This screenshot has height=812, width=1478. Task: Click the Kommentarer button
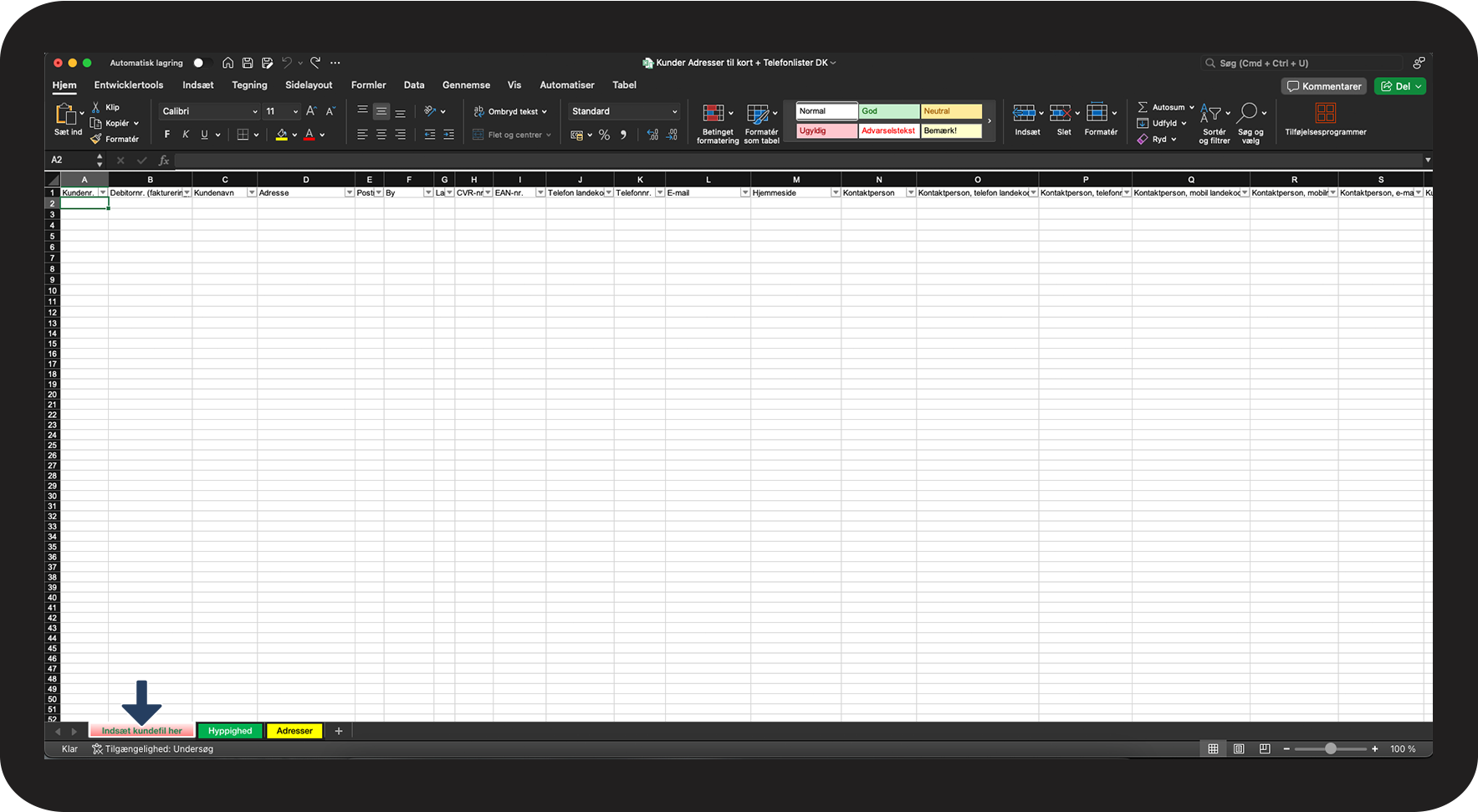[1324, 86]
